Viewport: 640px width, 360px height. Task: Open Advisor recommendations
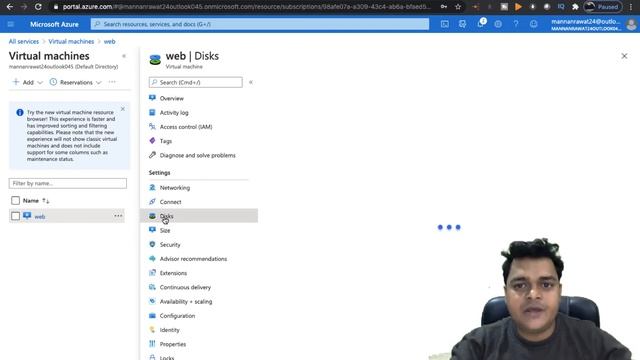pyautogui.click(x=193, y=259)
